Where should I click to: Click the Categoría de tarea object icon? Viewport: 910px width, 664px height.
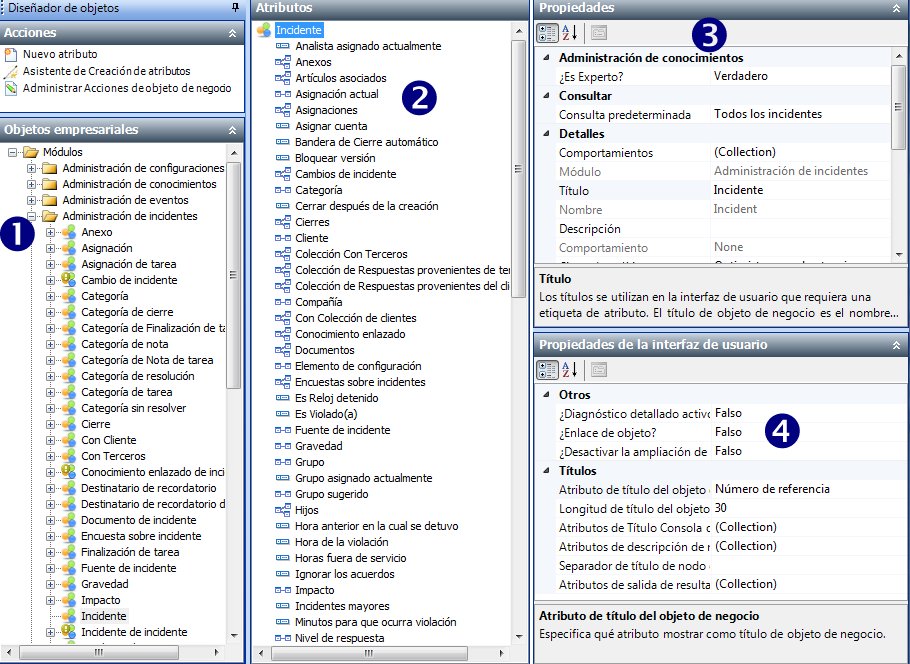point(68,392)
